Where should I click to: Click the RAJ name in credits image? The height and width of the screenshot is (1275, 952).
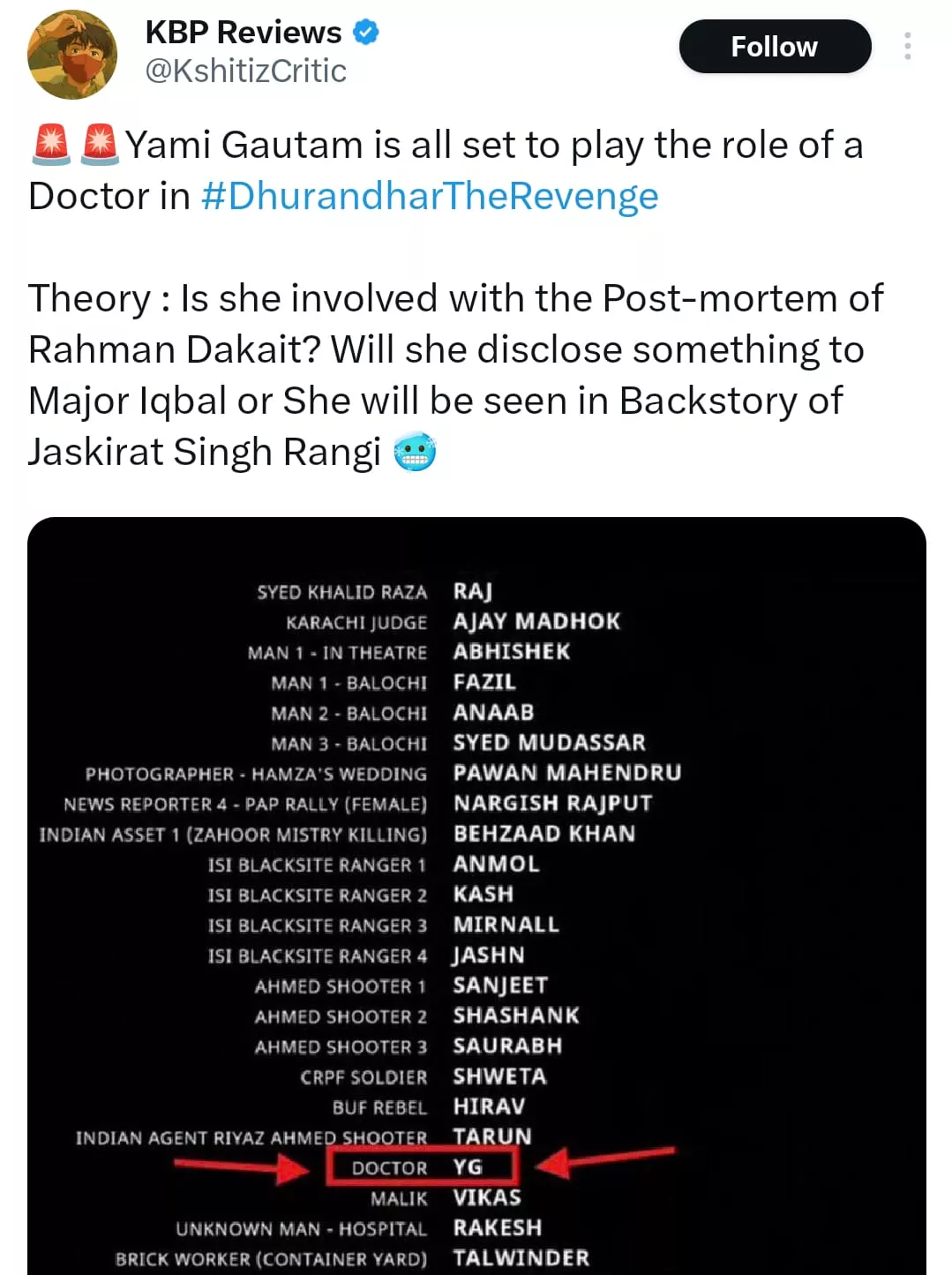tap(473, 591)
